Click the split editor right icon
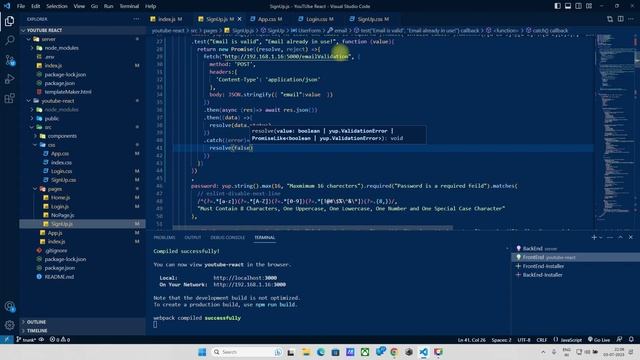This screenshot has height=360, width=640. [x=620, y=19]
